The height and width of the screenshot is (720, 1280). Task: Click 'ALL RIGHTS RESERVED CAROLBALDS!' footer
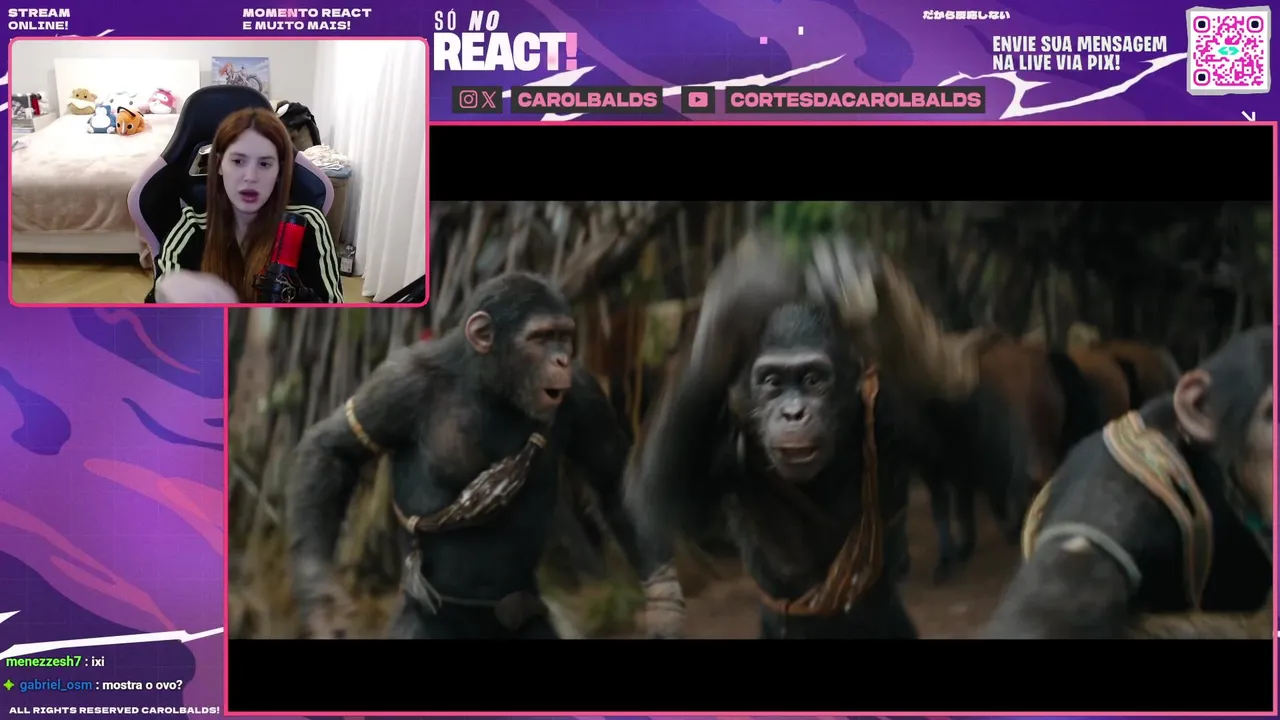[x=114, y=710]
